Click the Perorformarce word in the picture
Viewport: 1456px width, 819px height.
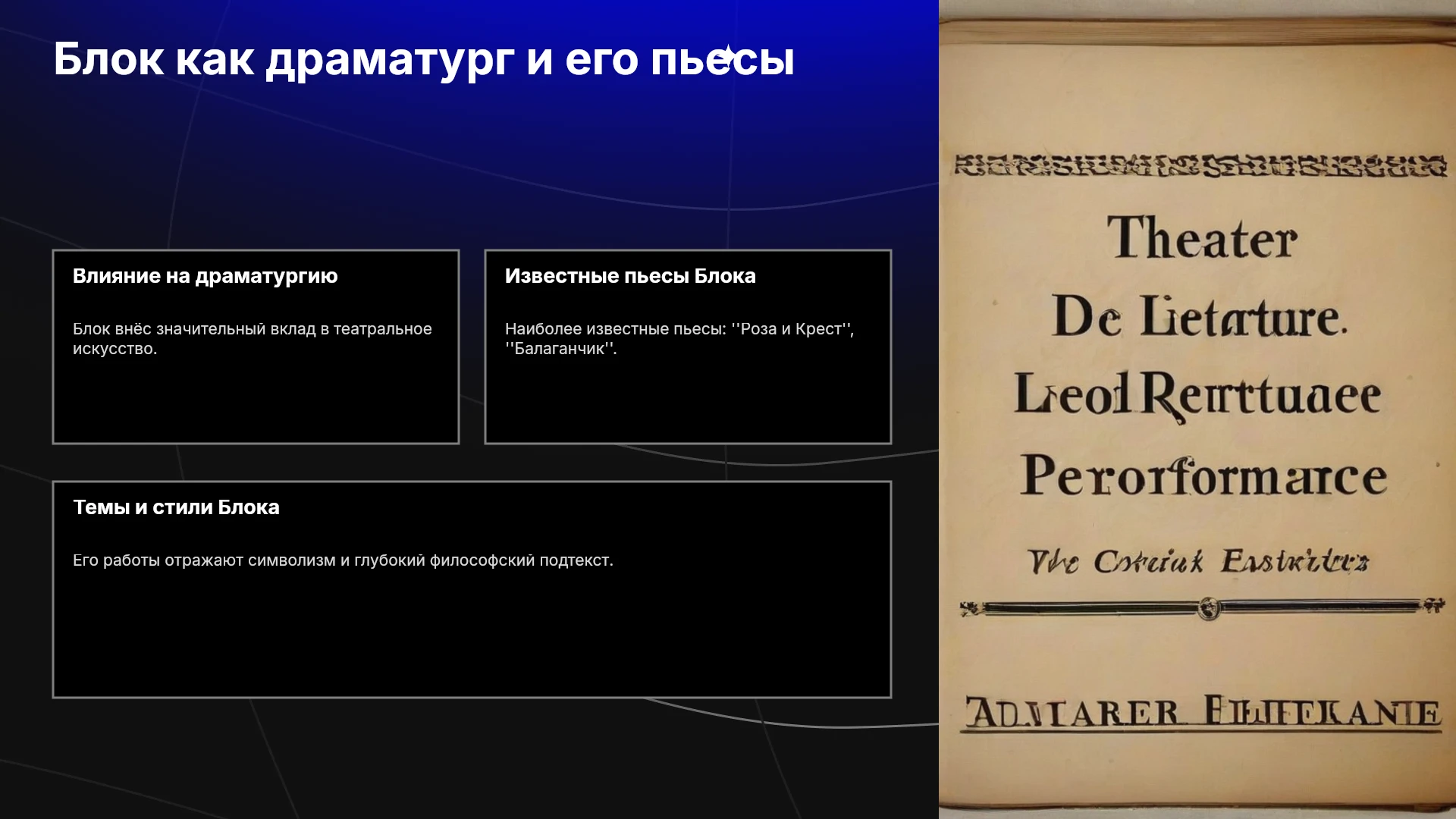1203,476
